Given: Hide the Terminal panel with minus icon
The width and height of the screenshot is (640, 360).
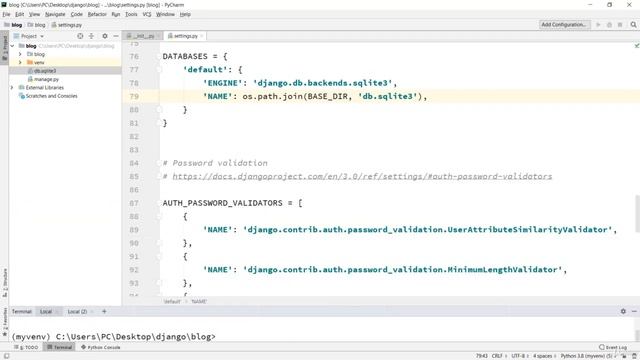Looking at the screenshot, I should [x=634, y=311].
